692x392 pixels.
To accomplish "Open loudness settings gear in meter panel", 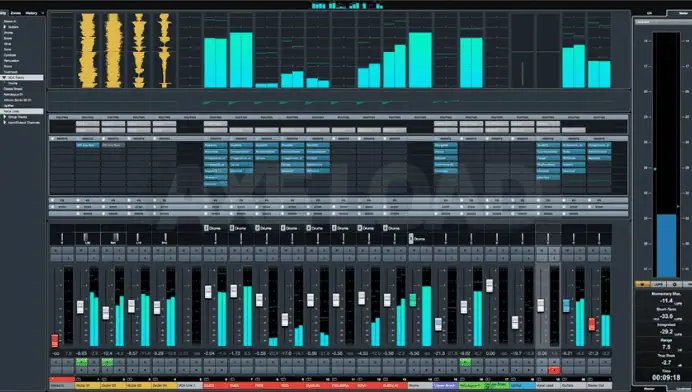I will click(x=674, y=284).
